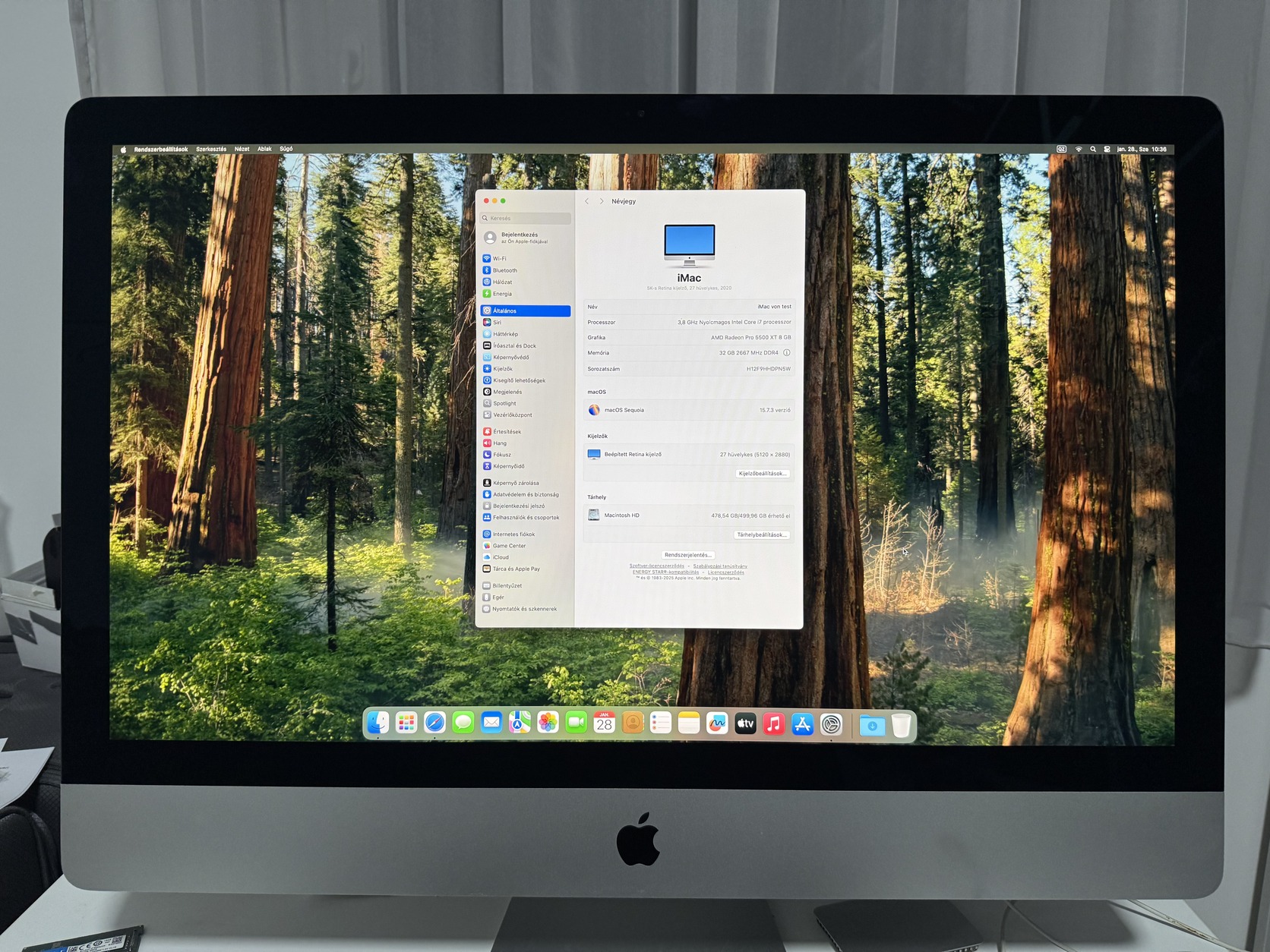
Task: Open Reminders from the Dock
Action: pos(661,723)
